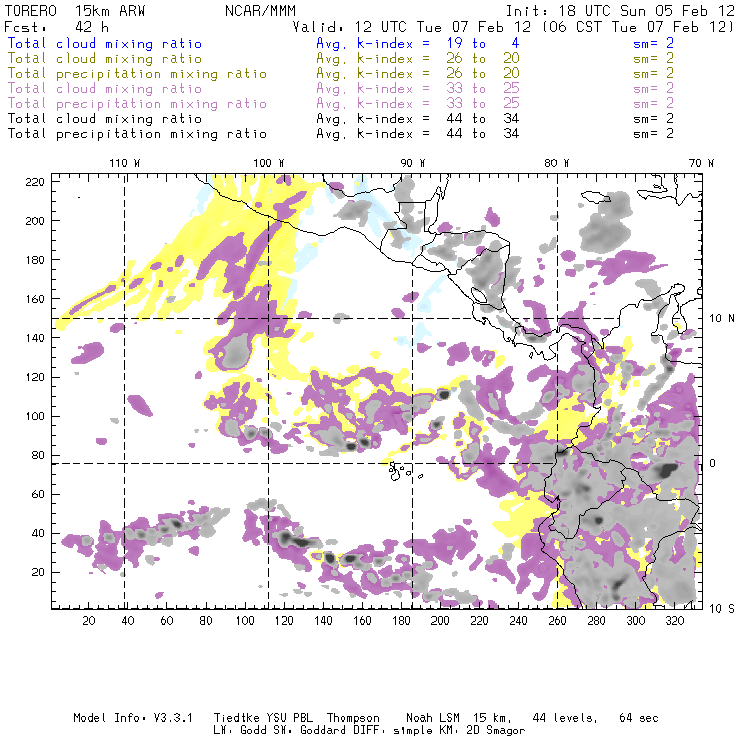Click "k-index = 26 to 20" on olive cloud row
Image resolution: width=740 pixels, height=740 pixels.
click(438, 59)
